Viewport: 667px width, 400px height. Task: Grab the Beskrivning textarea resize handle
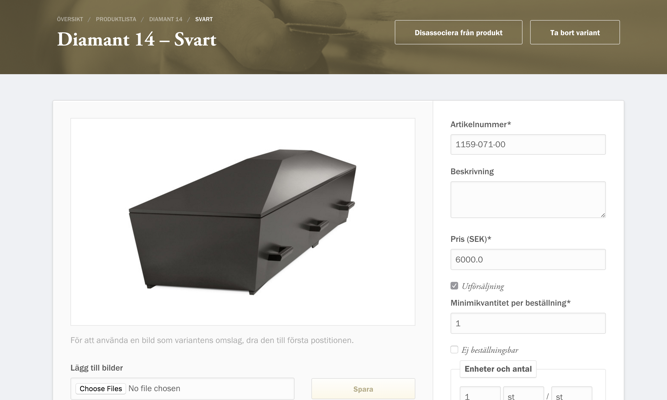click(603, 215)
